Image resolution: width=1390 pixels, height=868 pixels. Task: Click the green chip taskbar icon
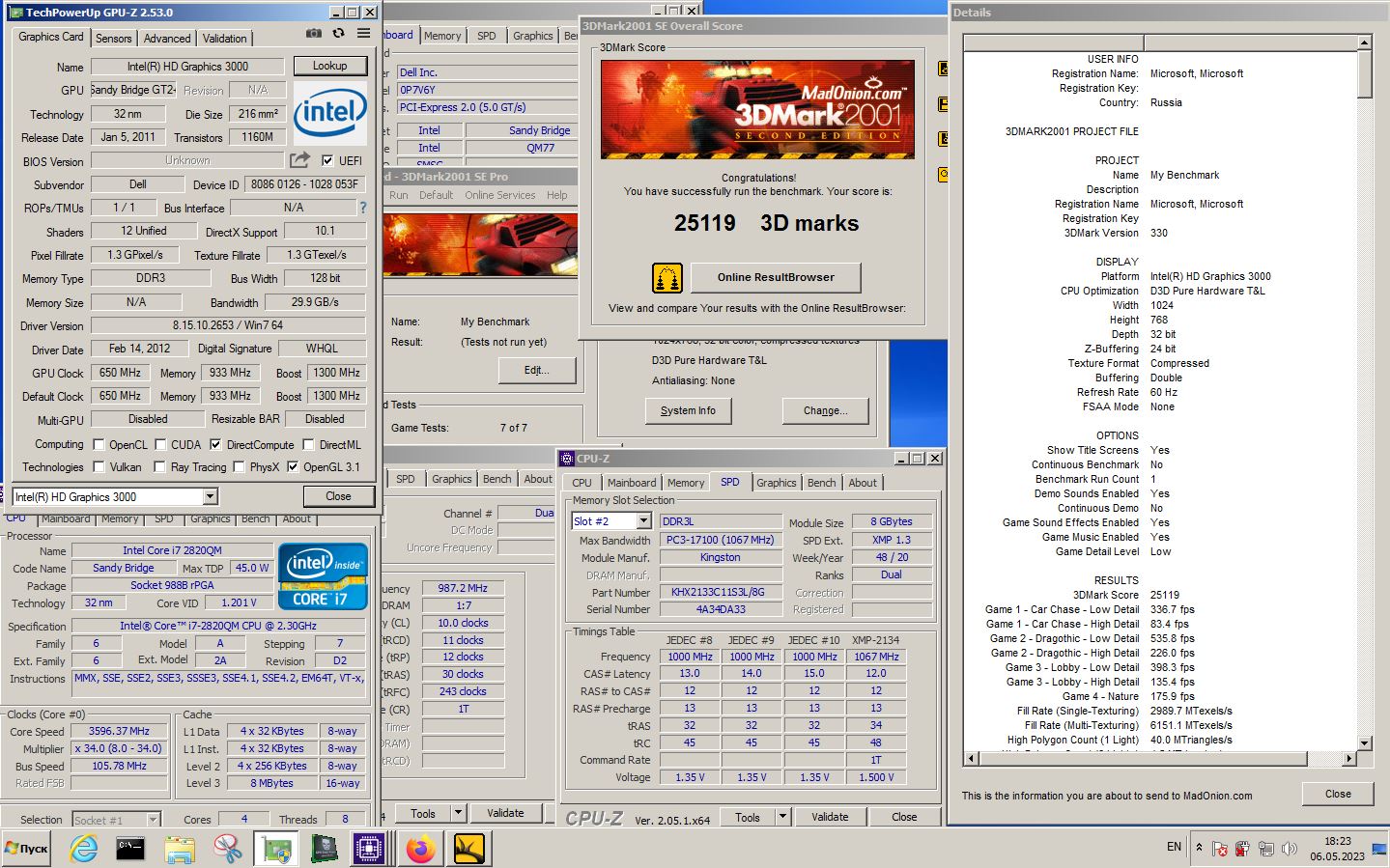coord(324,849)
